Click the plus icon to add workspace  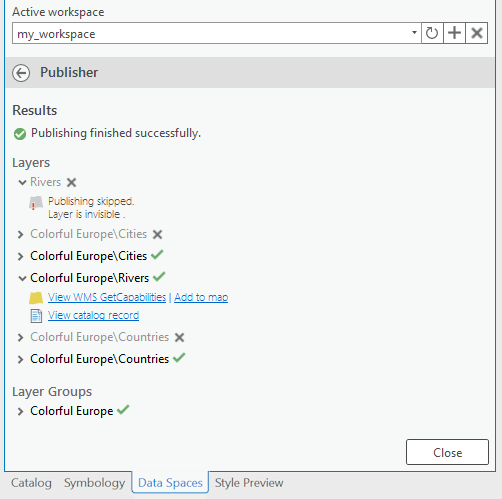point(454,33)
